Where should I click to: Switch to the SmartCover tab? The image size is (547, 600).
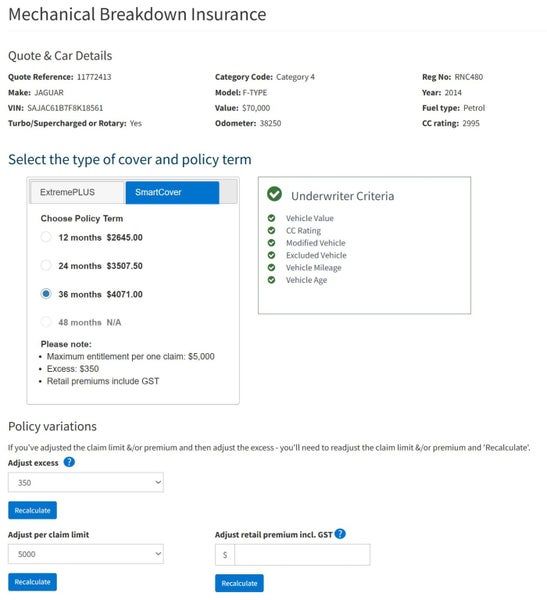click(172, 192)
